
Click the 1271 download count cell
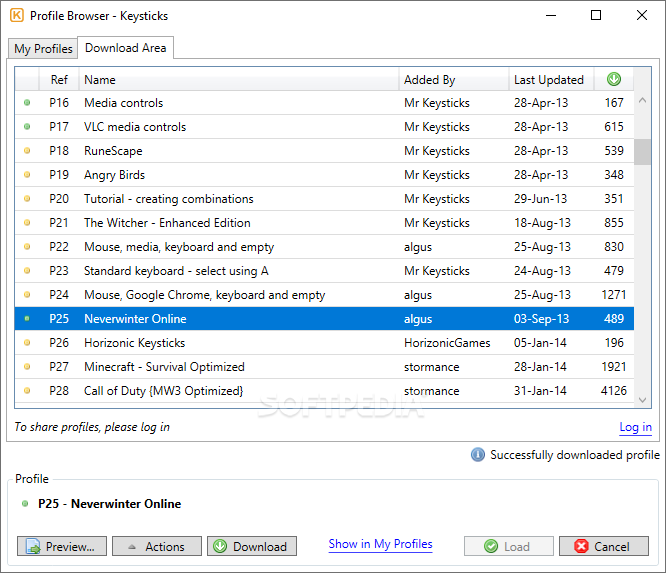coord(614,295)
